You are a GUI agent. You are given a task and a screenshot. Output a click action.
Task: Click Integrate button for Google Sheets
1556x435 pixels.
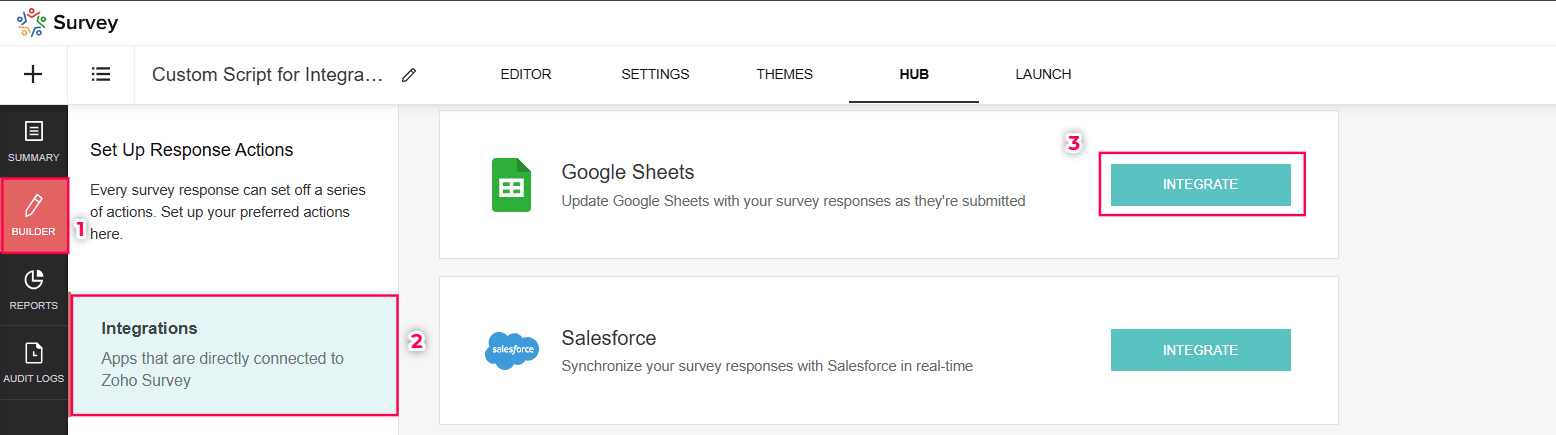tap(1200, 185)
